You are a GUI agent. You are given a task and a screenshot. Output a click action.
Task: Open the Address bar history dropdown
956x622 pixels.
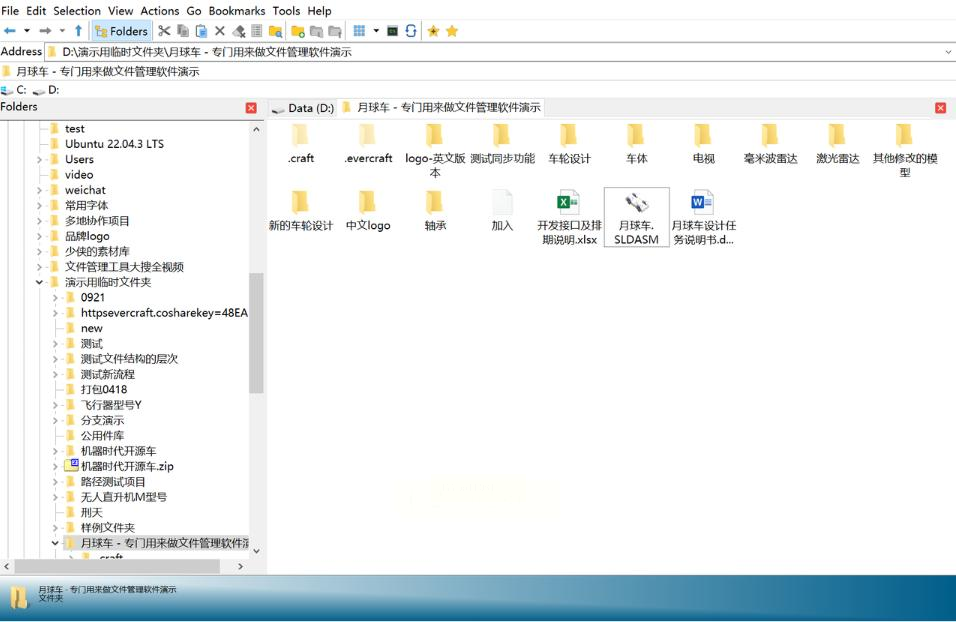tap(947, 52)
